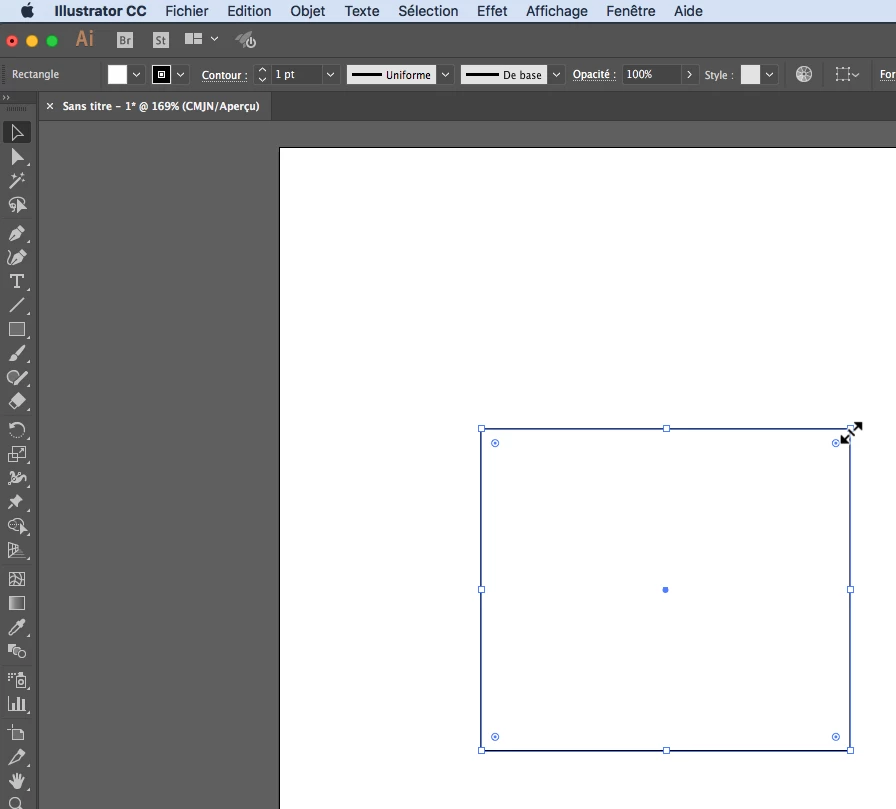Open Adobe Bridge via Br icon
The width and height of the screenshot is (896, 809).
(125, 40)
